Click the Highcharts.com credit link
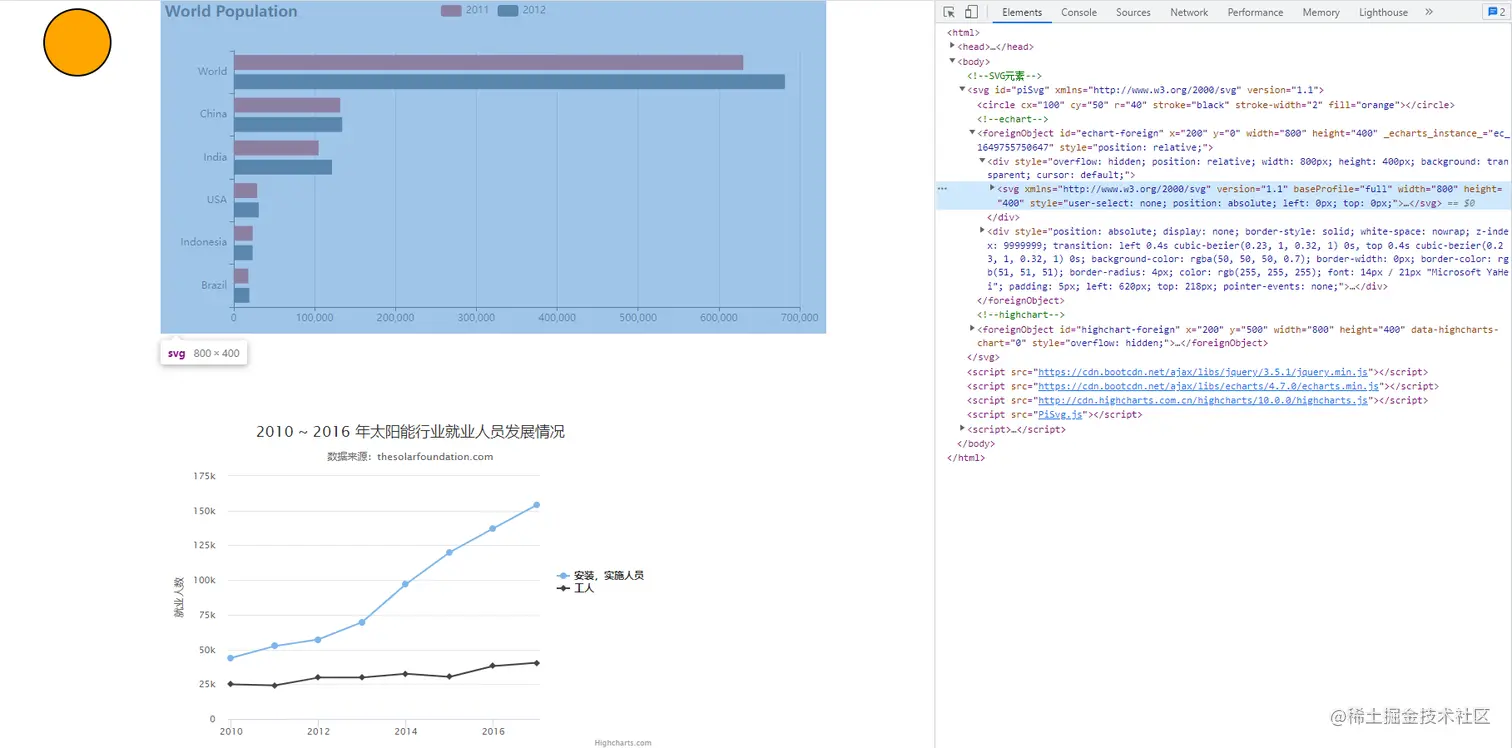Screen dimensions: 1512x748 click(622, 743)
